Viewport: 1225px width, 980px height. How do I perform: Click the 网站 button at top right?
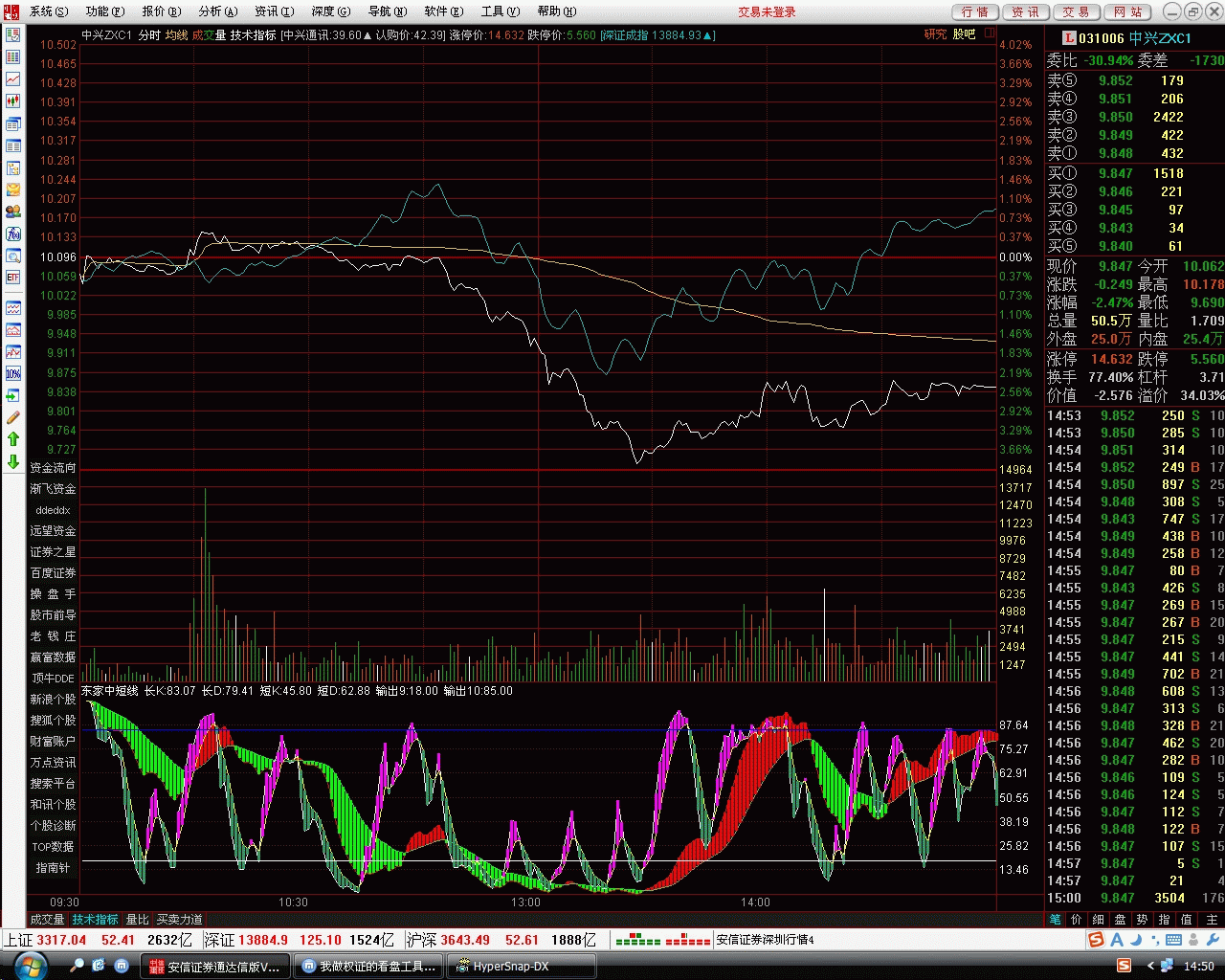pos(1127,11)
